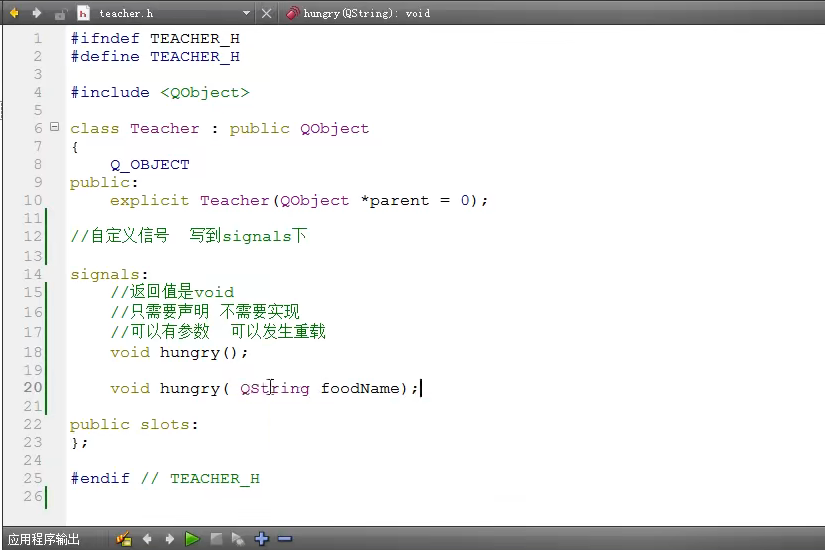Click the text '#ifndef TEACHER_H' on line 1
The width and height of the screenshot is (825, 550).
coord(155,39)
